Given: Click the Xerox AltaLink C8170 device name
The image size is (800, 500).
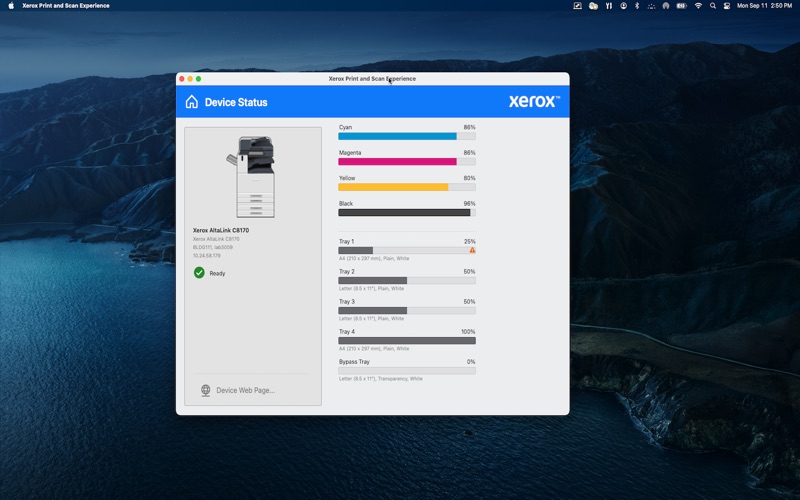Looking at the screenshot, I should (221, 230).
